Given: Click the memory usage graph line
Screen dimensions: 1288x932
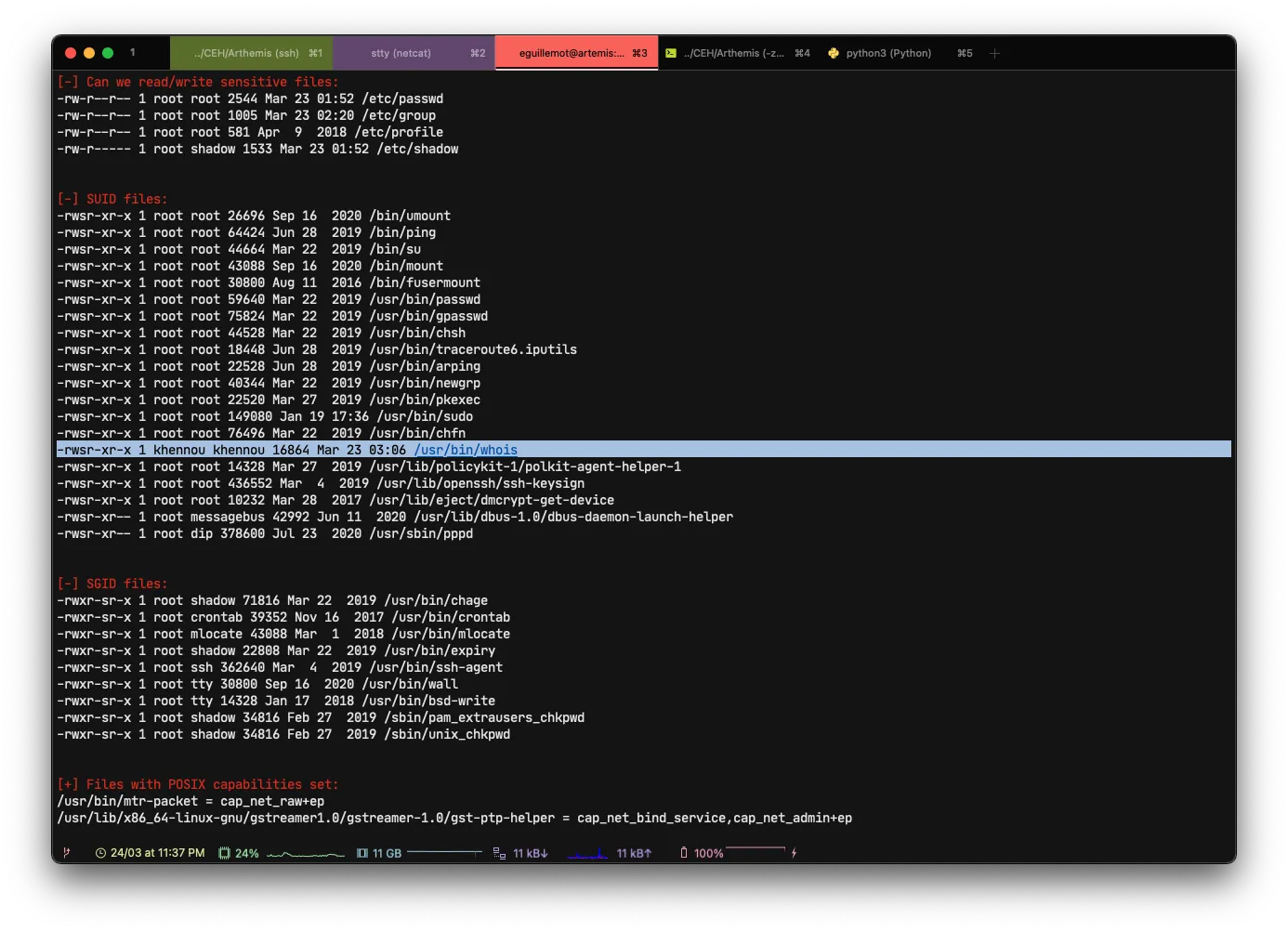Looking at the screenshot, I should point(444,851).
